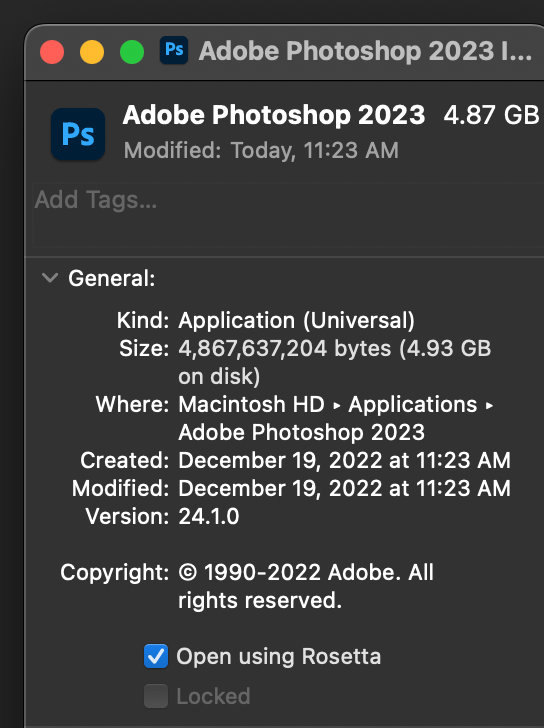Click the Where path "Macintosh HD ▸ Applications"

[328, 404]
